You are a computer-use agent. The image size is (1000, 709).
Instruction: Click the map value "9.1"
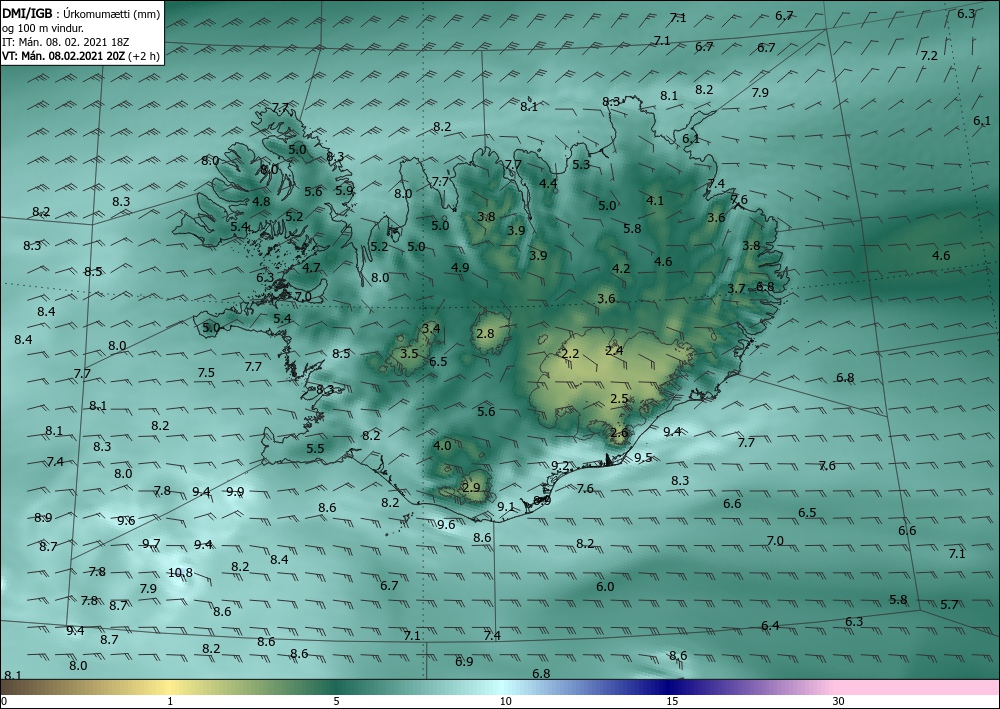(x=506, y=506)
